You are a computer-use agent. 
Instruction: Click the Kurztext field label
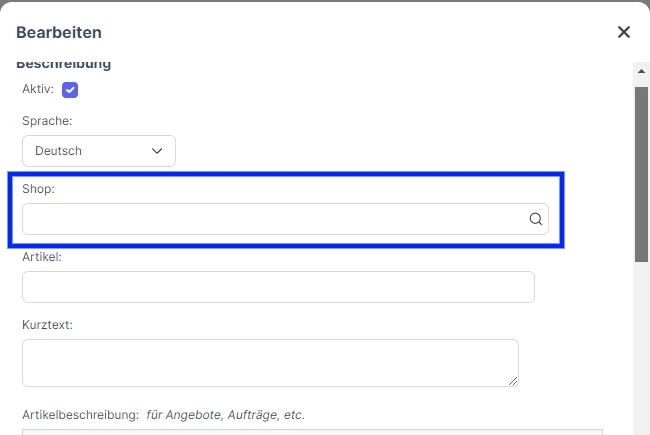47,325
